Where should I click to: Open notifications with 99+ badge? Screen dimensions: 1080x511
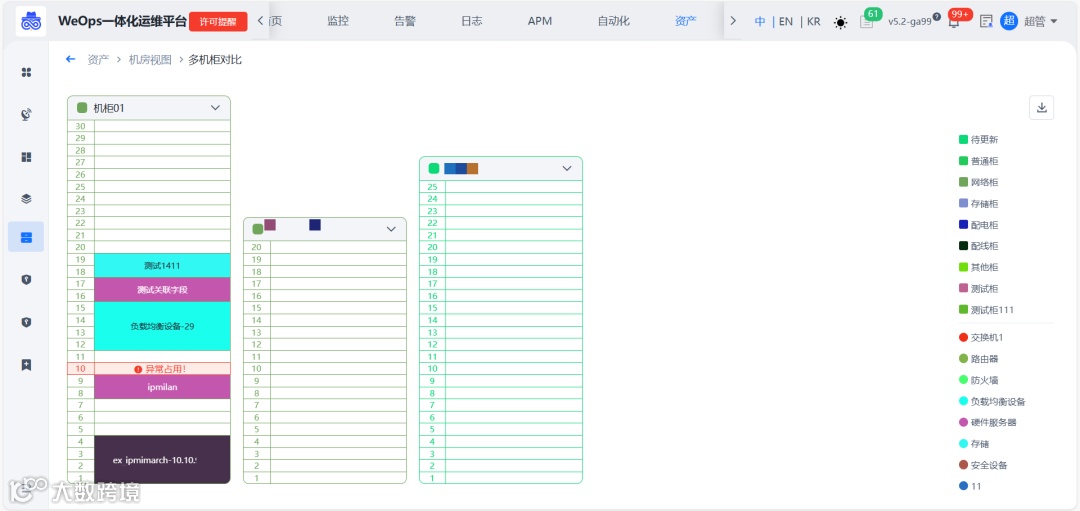(954, 22)
